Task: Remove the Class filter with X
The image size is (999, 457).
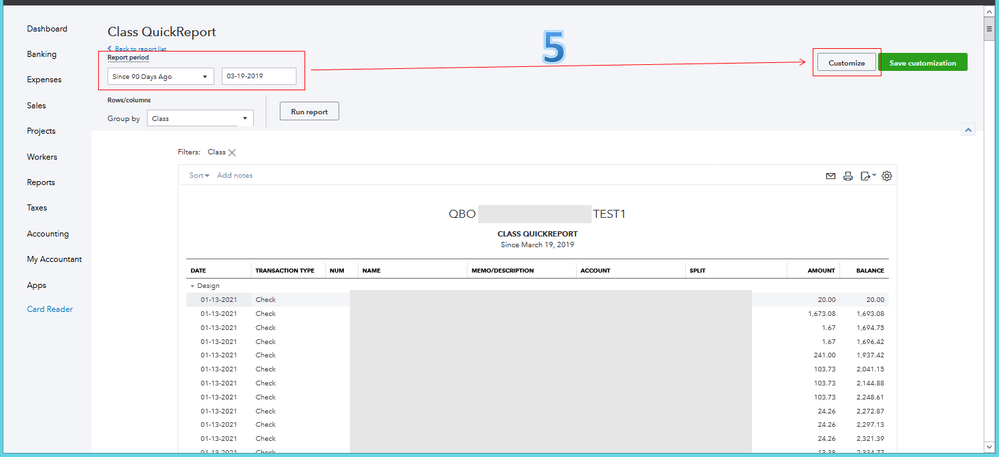Action: pos(232,152)
